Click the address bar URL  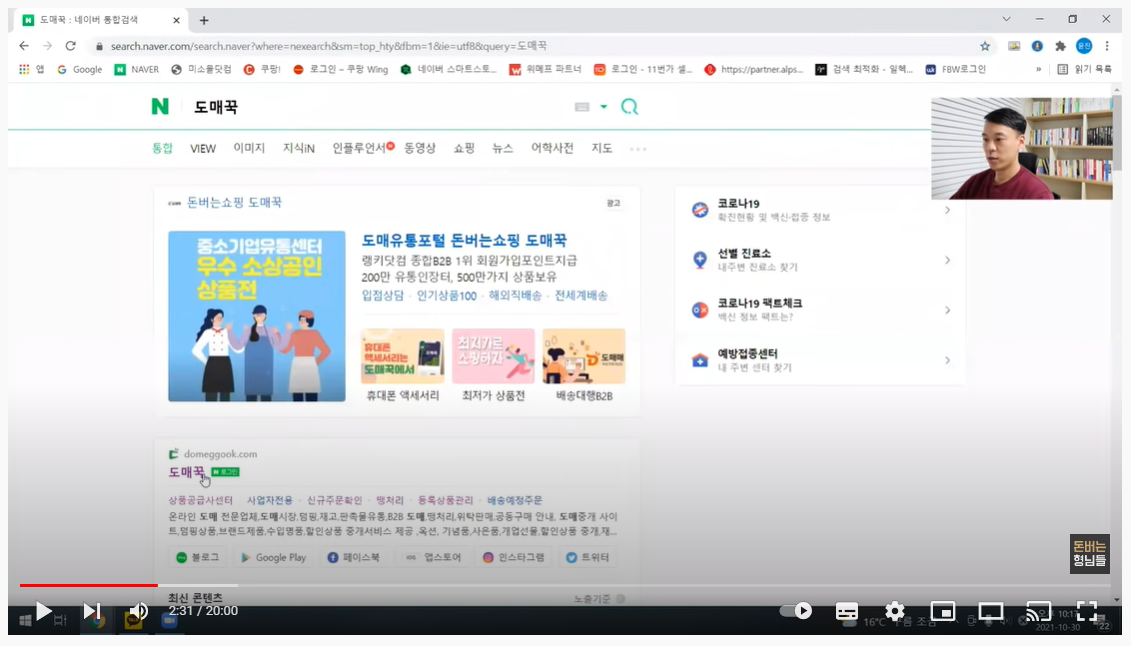pyautogui.click(x=328, y=46)
